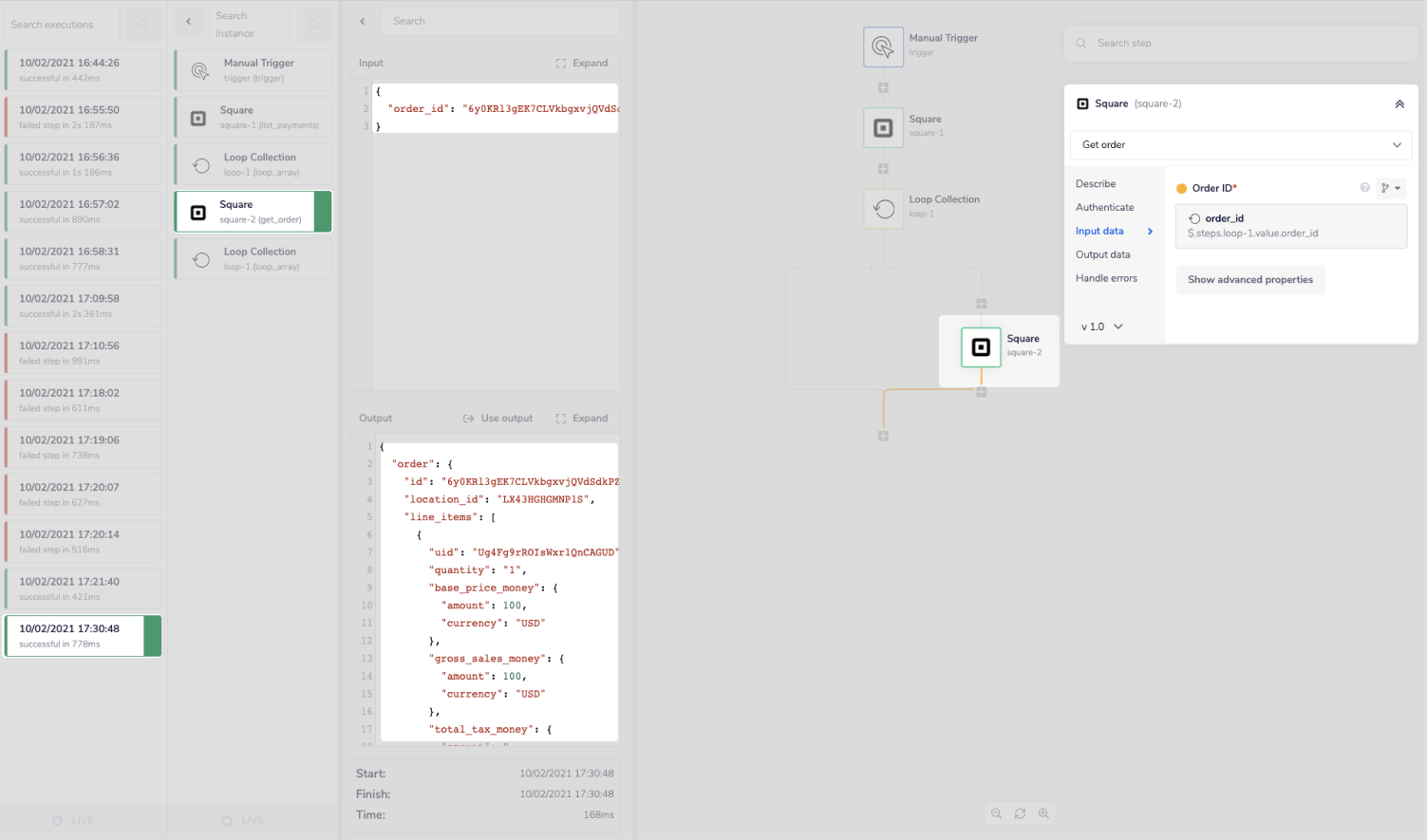Switch to the Output data section
The image size is (1427, 840).
click(x=1102, y=253)
